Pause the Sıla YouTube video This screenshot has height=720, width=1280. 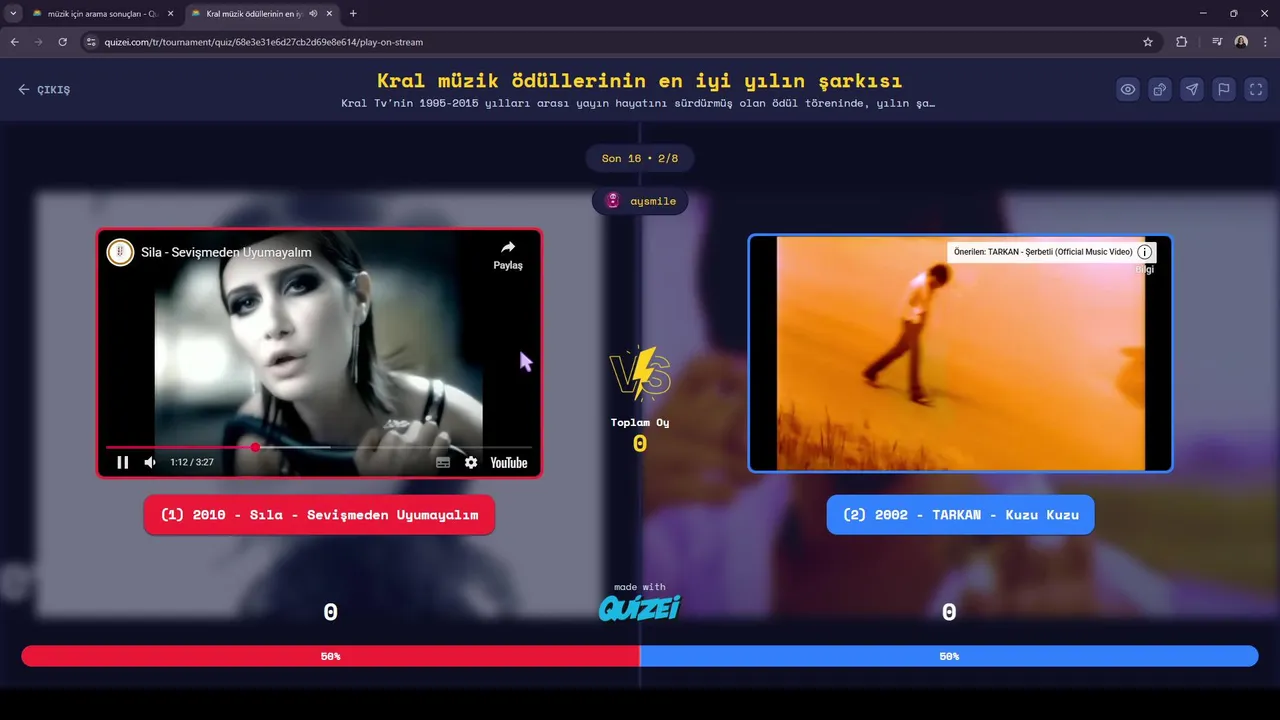123,462
